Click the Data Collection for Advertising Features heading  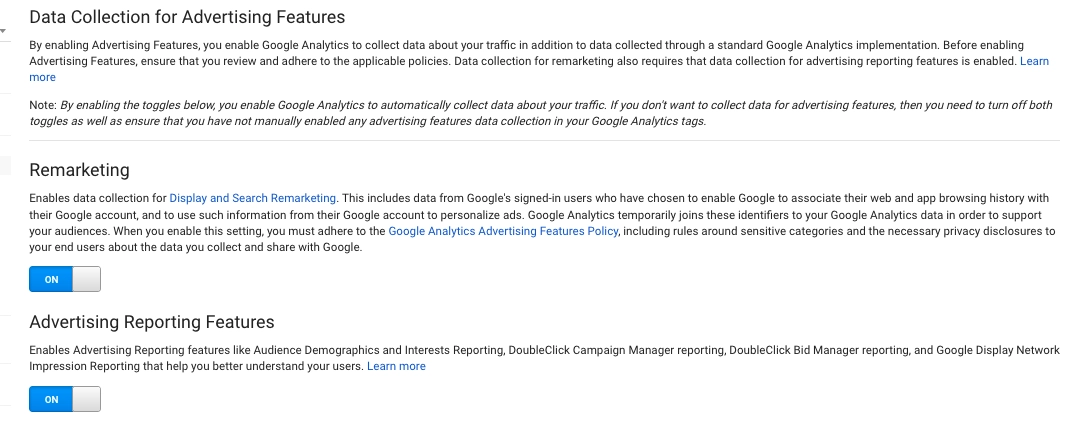coord(187,17)
